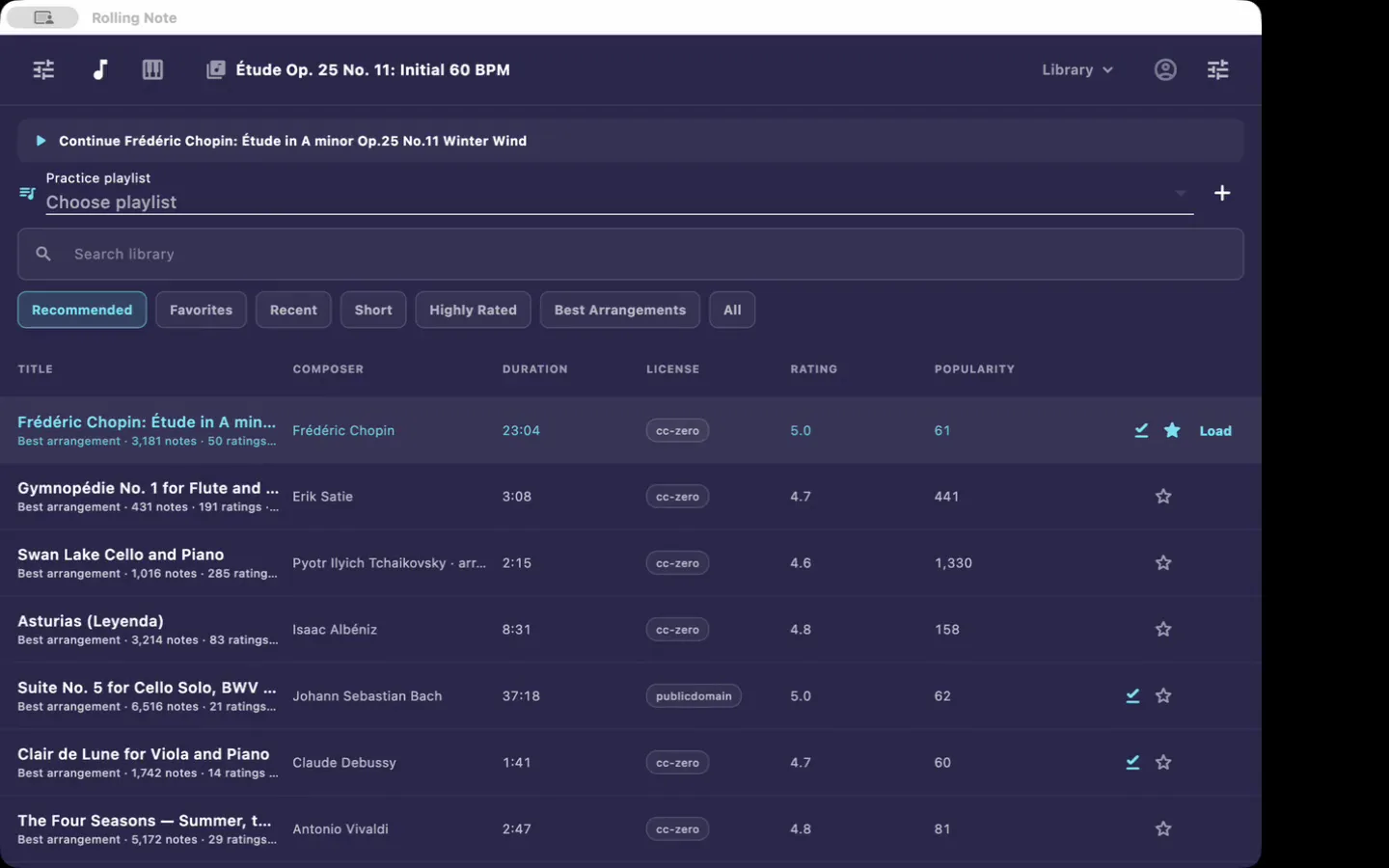This screenshot has width=1389, height=868.
Task: Click the search magnifier icon
Action: coord(43,254)
